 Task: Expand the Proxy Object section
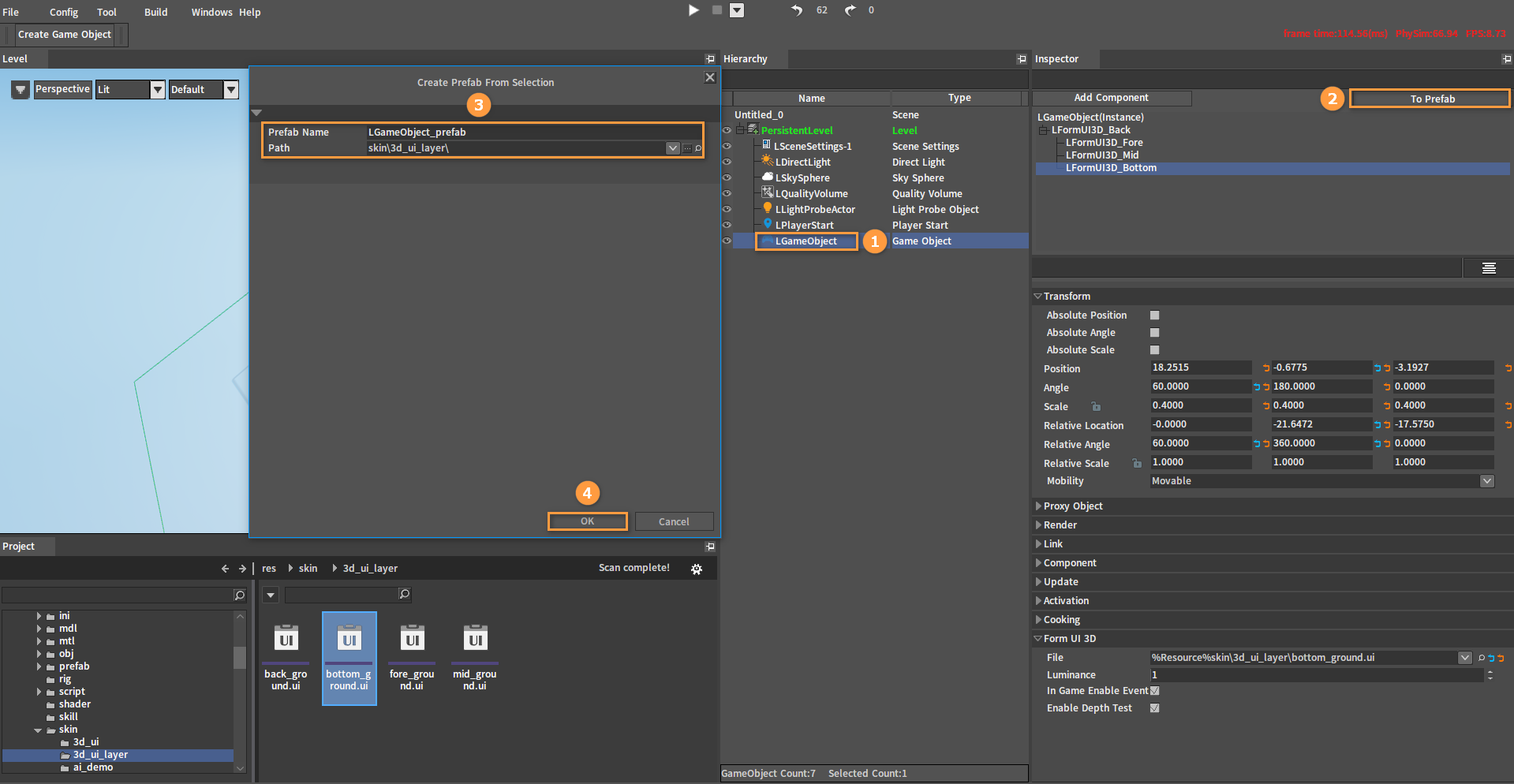point(1038,506)
